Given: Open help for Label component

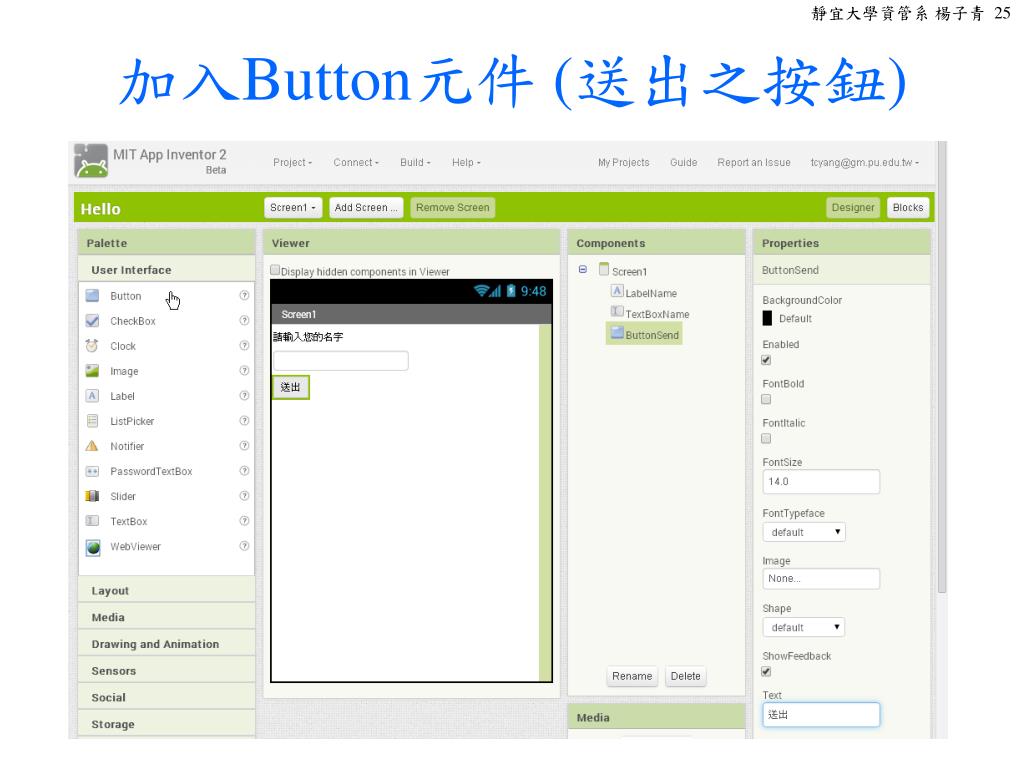Looking at the screenshot, I should [244, 395].
